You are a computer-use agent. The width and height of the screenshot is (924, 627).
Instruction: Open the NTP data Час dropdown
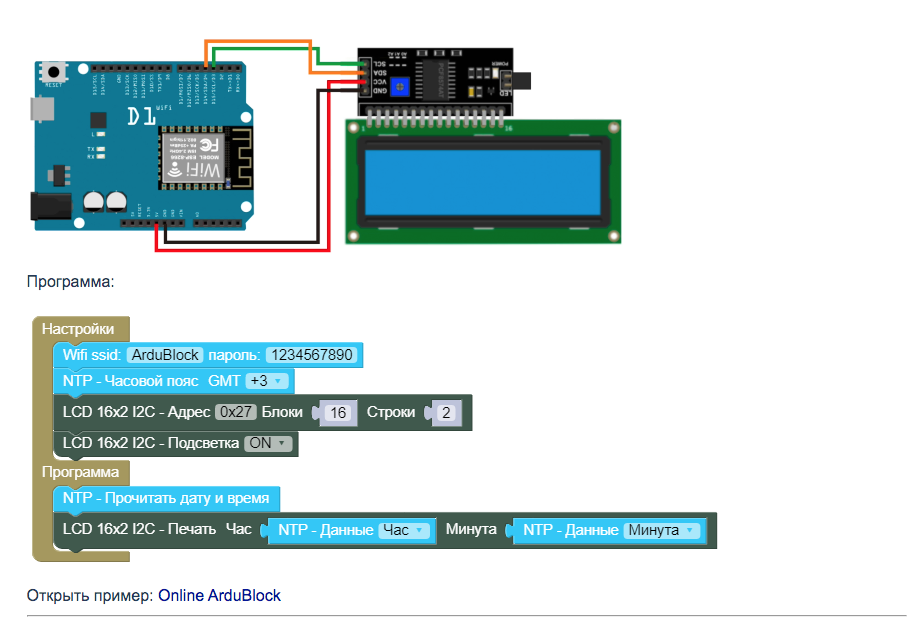click(x=404, y=530)
